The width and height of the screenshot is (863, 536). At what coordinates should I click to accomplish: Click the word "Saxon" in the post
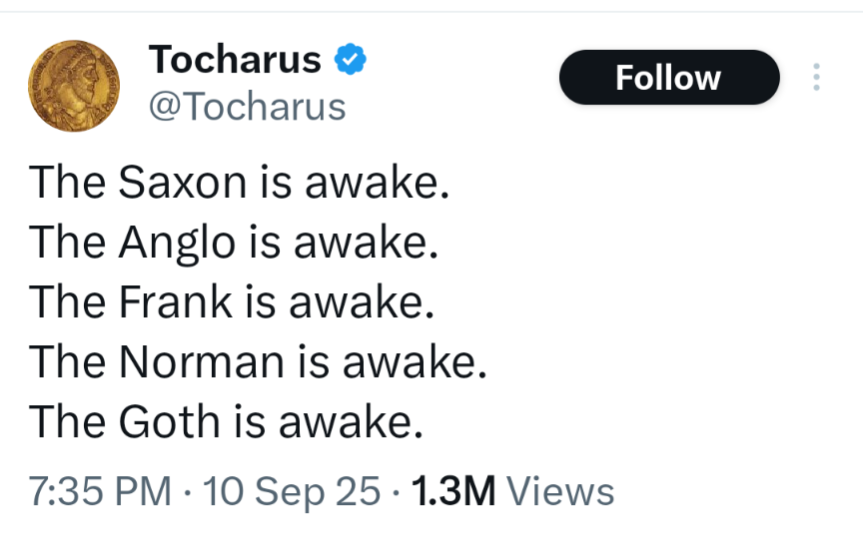[183, 182]
